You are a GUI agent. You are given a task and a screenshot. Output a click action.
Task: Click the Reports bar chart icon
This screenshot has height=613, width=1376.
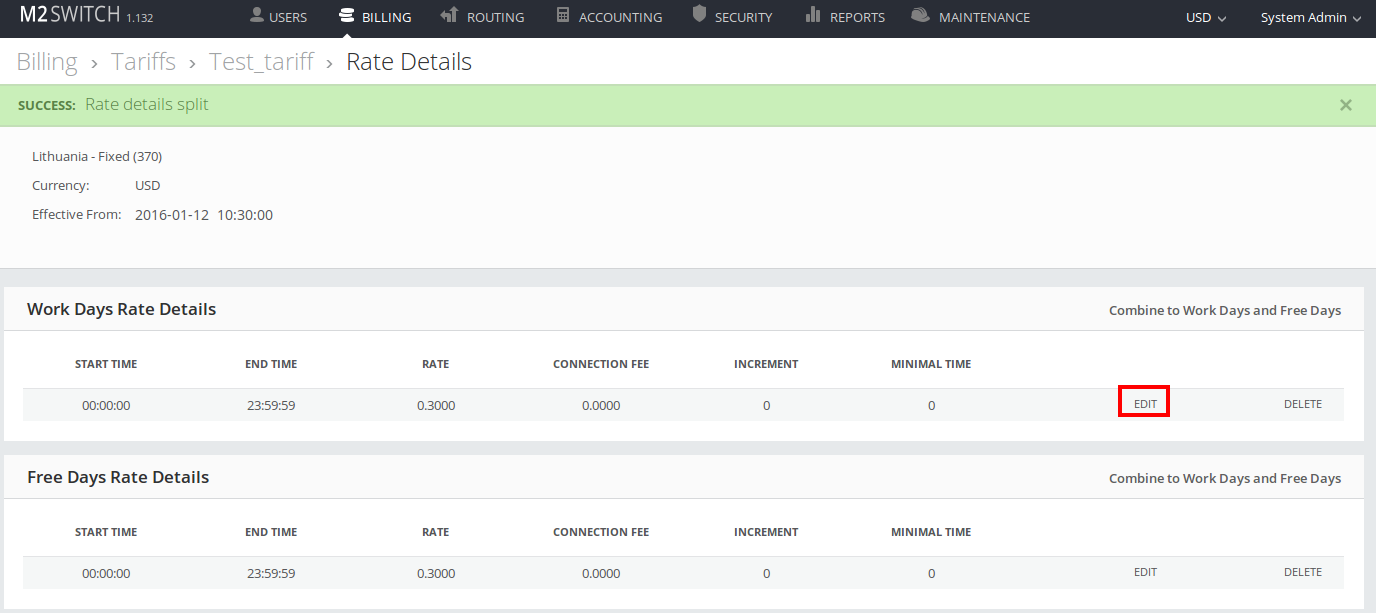tap(813, 15)
